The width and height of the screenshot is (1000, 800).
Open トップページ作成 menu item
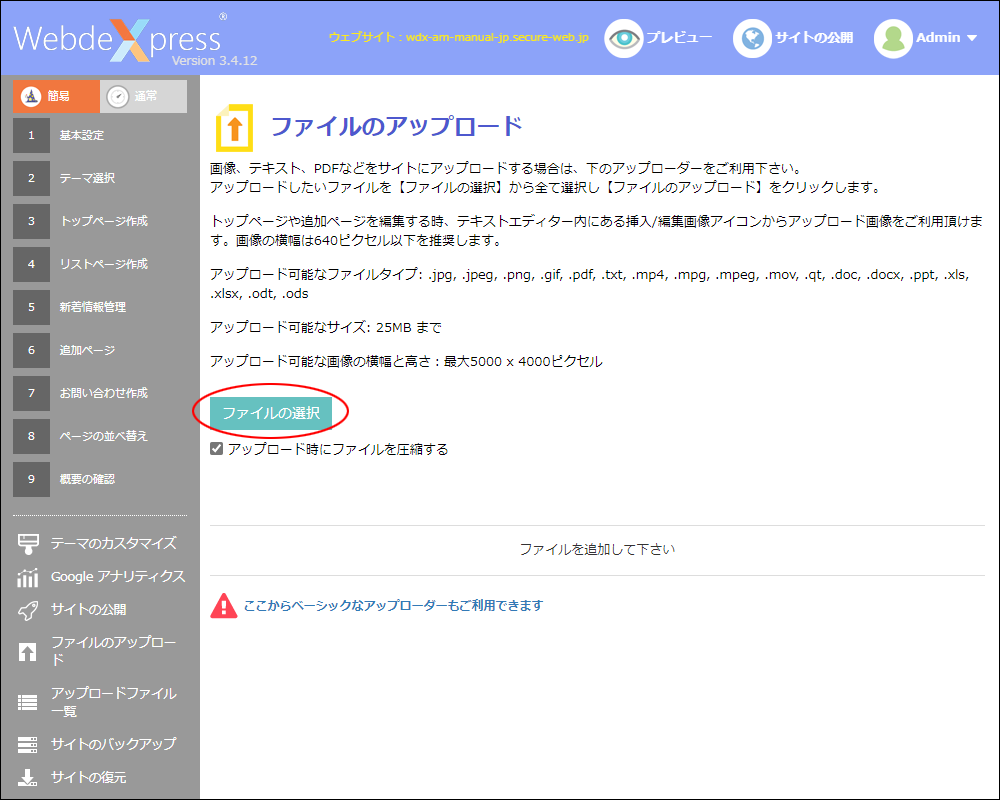pyautogui.click(x=104, y=221)
